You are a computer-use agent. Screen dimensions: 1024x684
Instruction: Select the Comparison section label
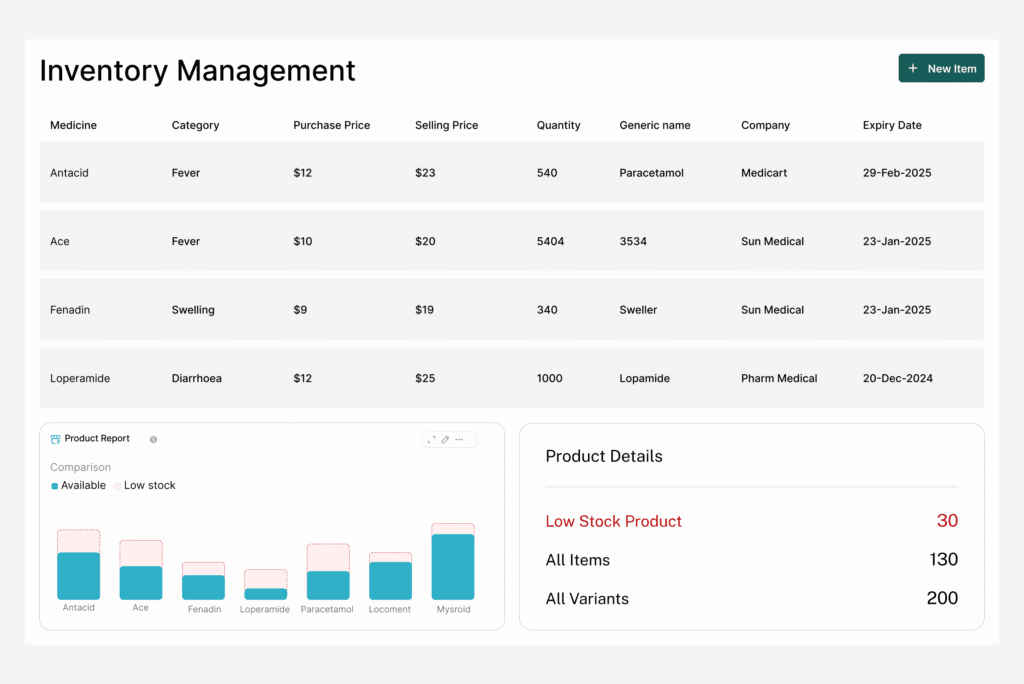tap(80, 467)
